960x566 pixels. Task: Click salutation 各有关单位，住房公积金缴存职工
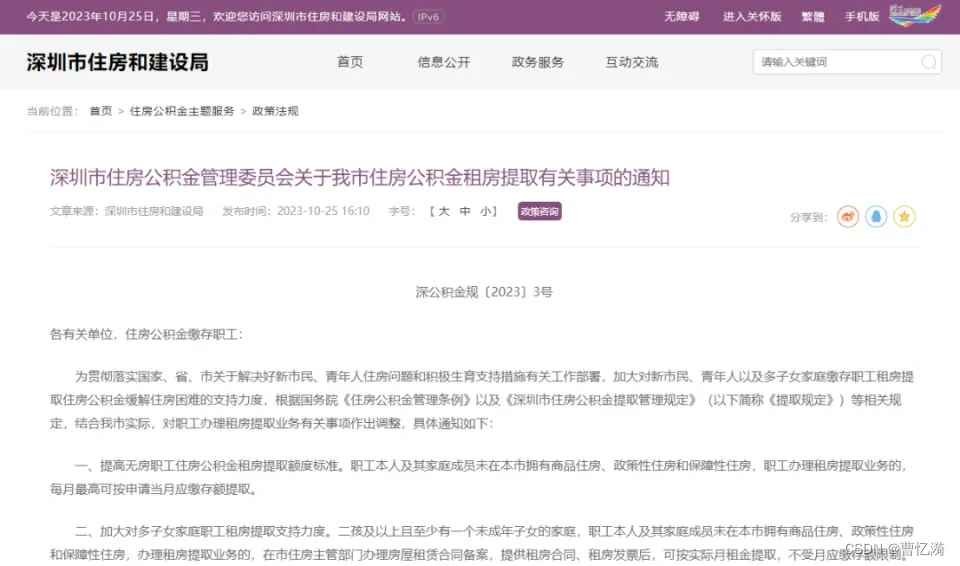tap(146, 334)
